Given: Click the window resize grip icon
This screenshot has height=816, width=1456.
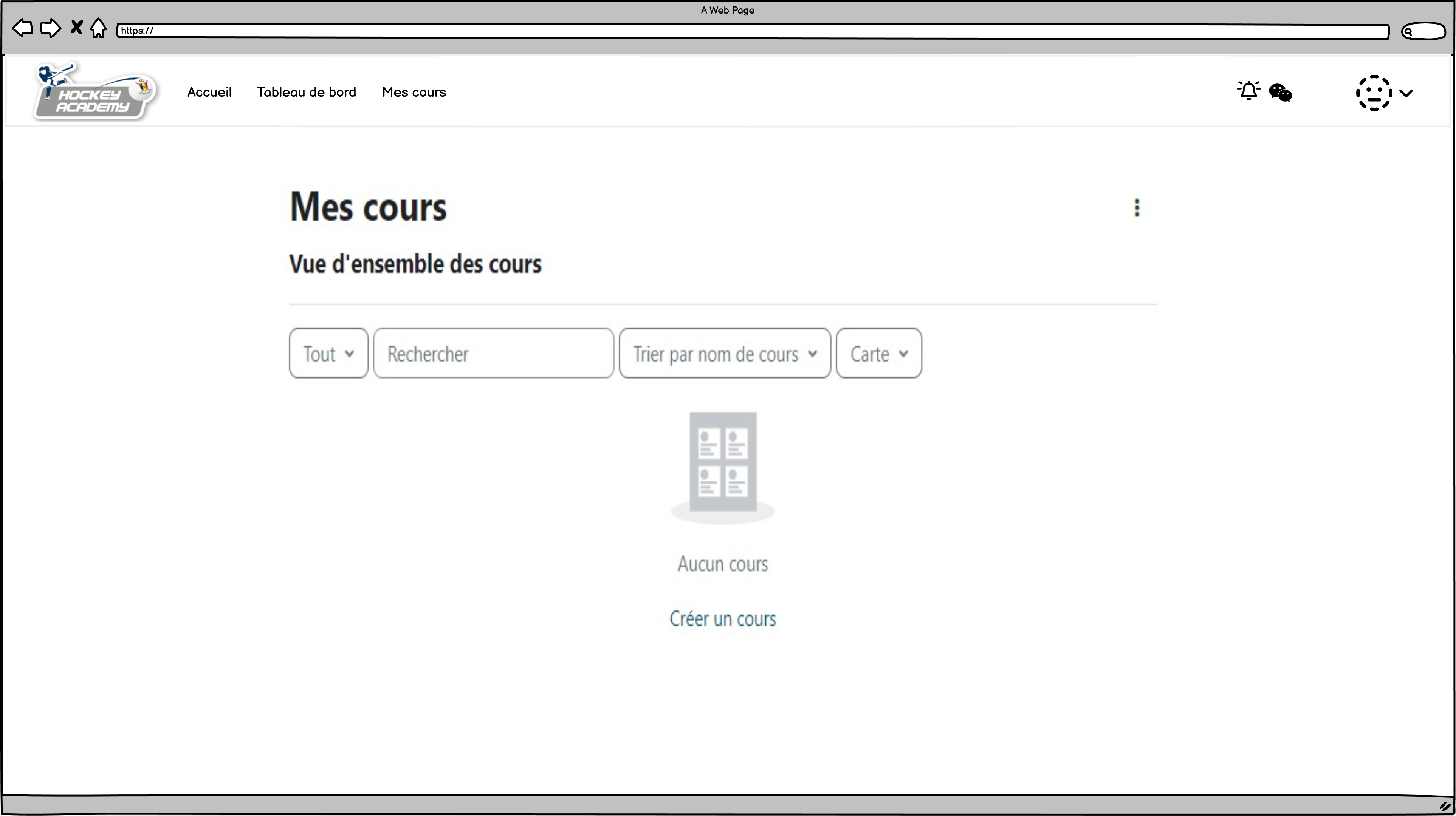Looking at the screenshot, I should pos(1445,807).
